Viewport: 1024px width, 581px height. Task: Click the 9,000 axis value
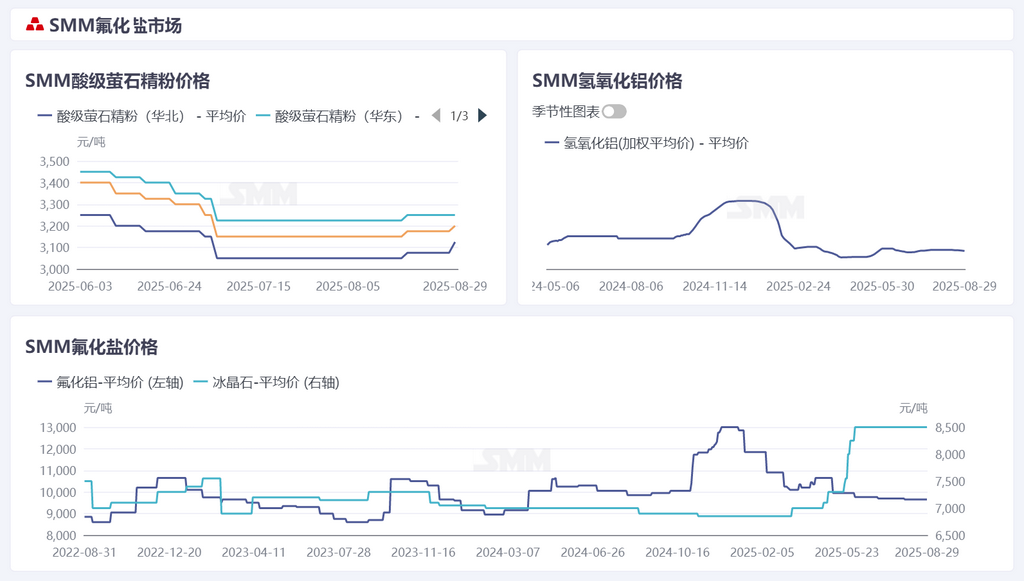click(x=61, y=514)
